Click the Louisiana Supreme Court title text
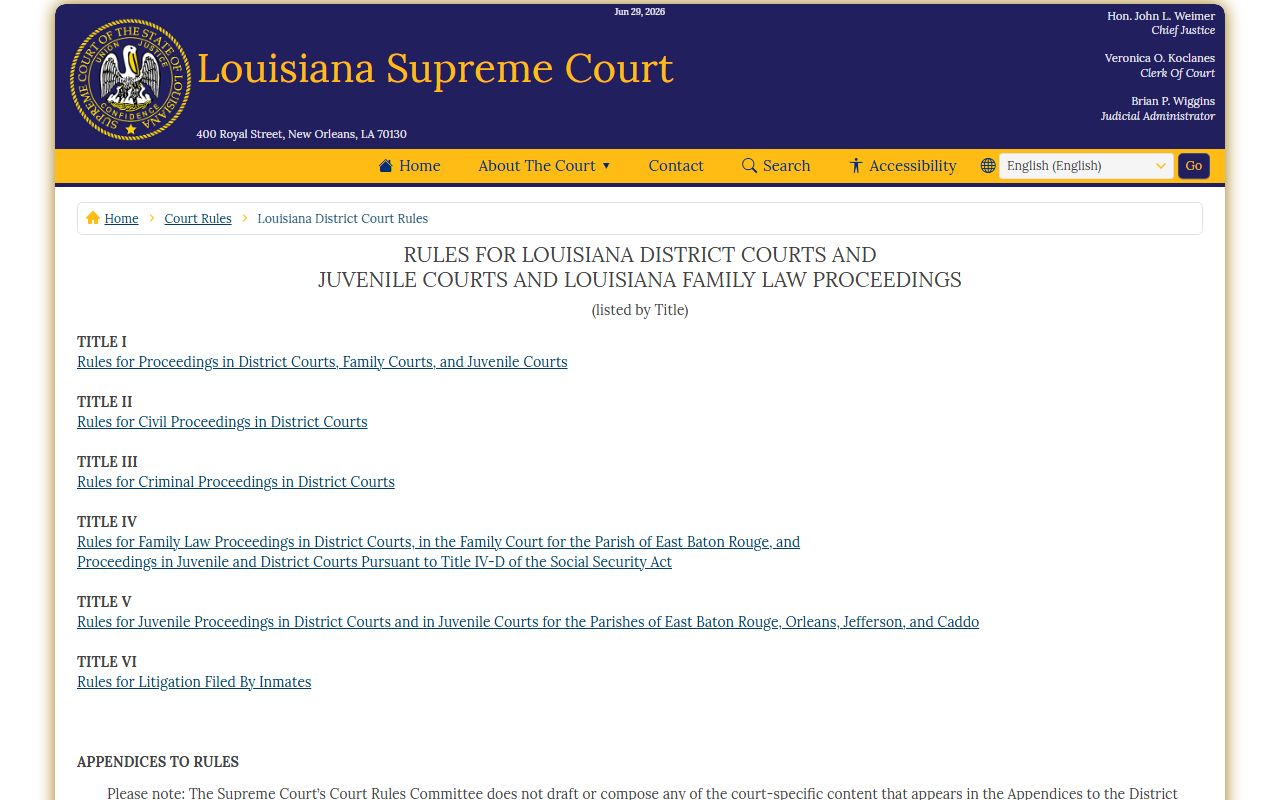 click(x=435, y=68)
